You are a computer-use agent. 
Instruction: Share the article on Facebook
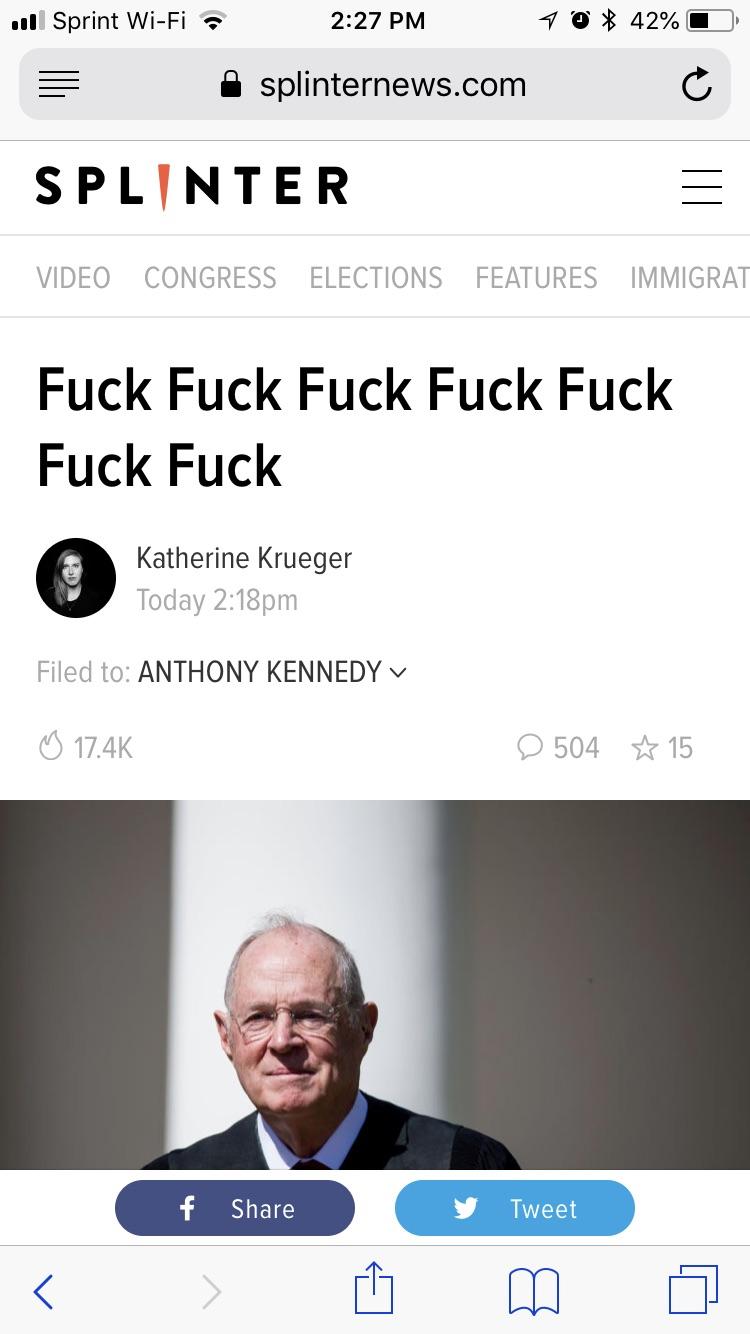tap(235, 1208)
